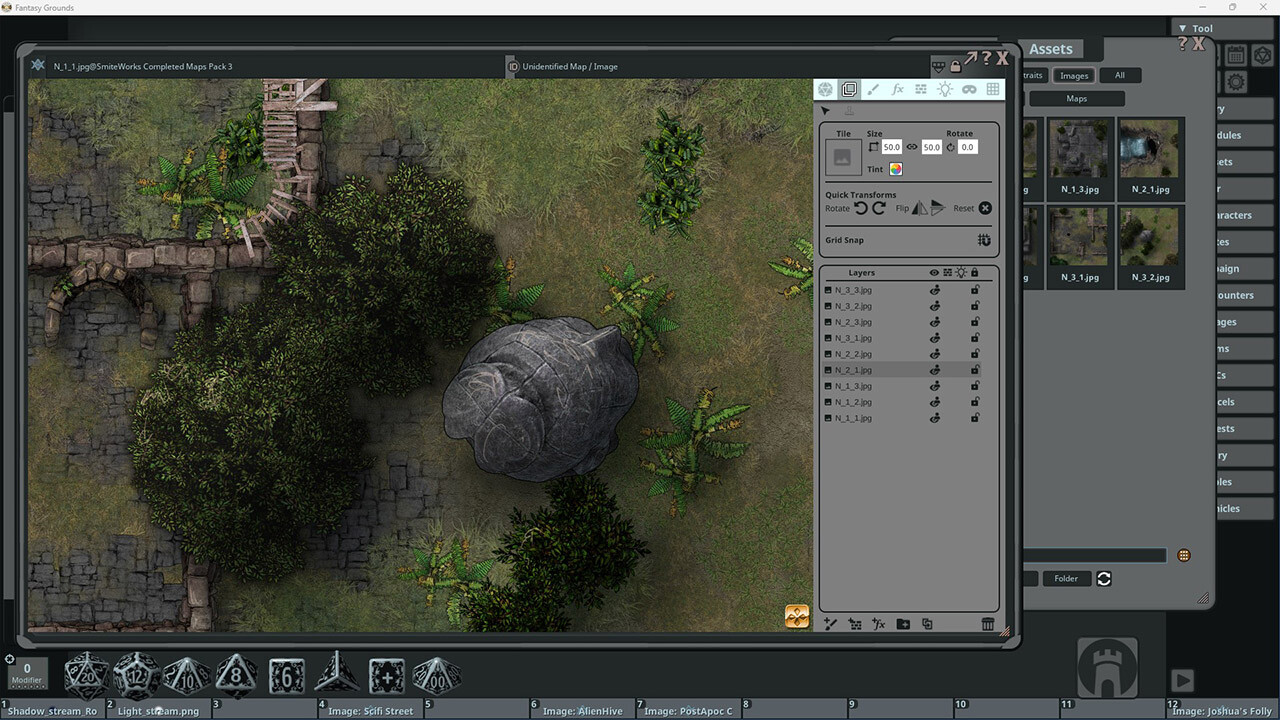Delete the selected layer using the trash icon

tap(988, 624)
